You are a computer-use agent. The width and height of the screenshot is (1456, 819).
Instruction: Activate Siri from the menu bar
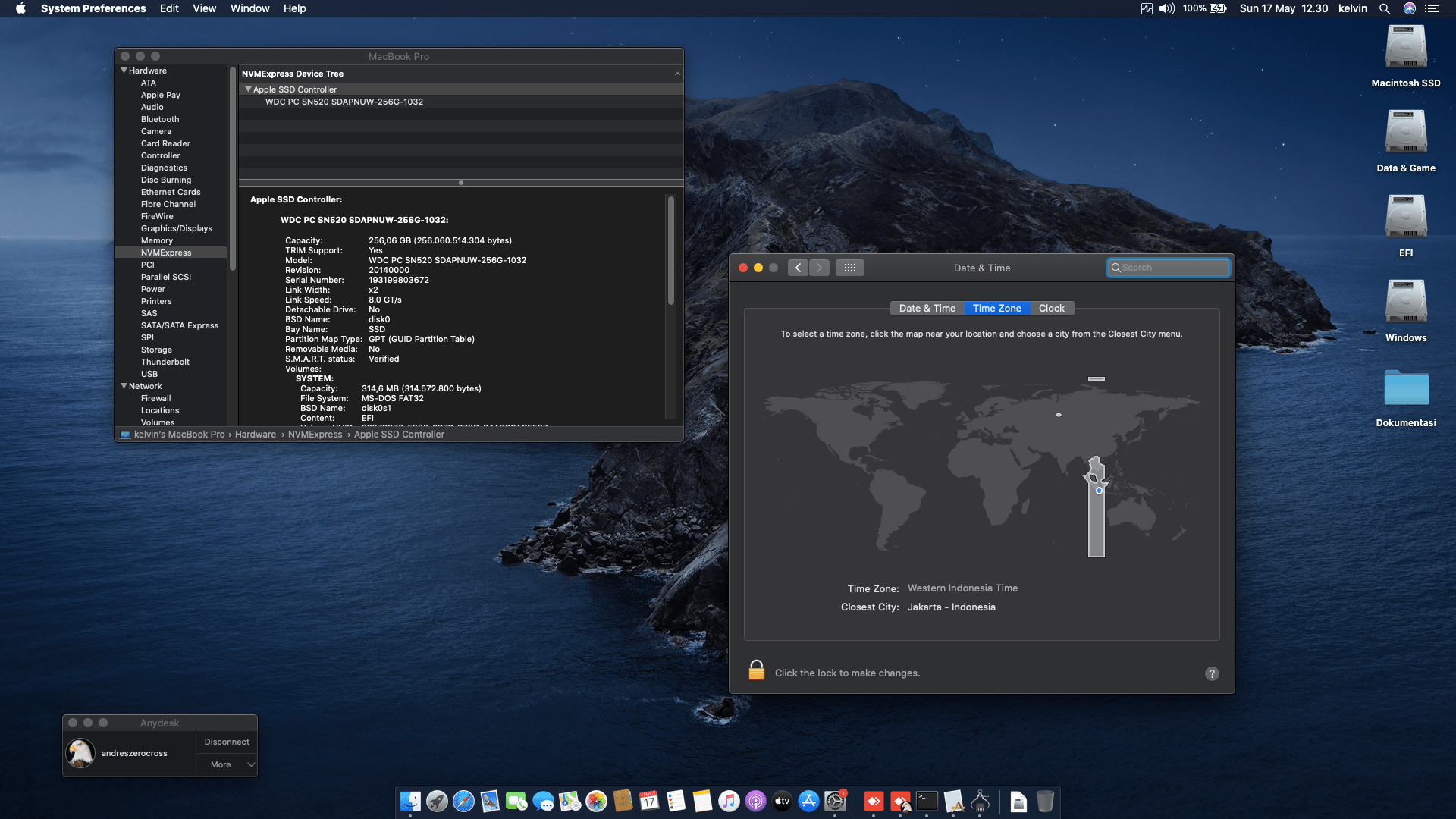click(1410, 8)
